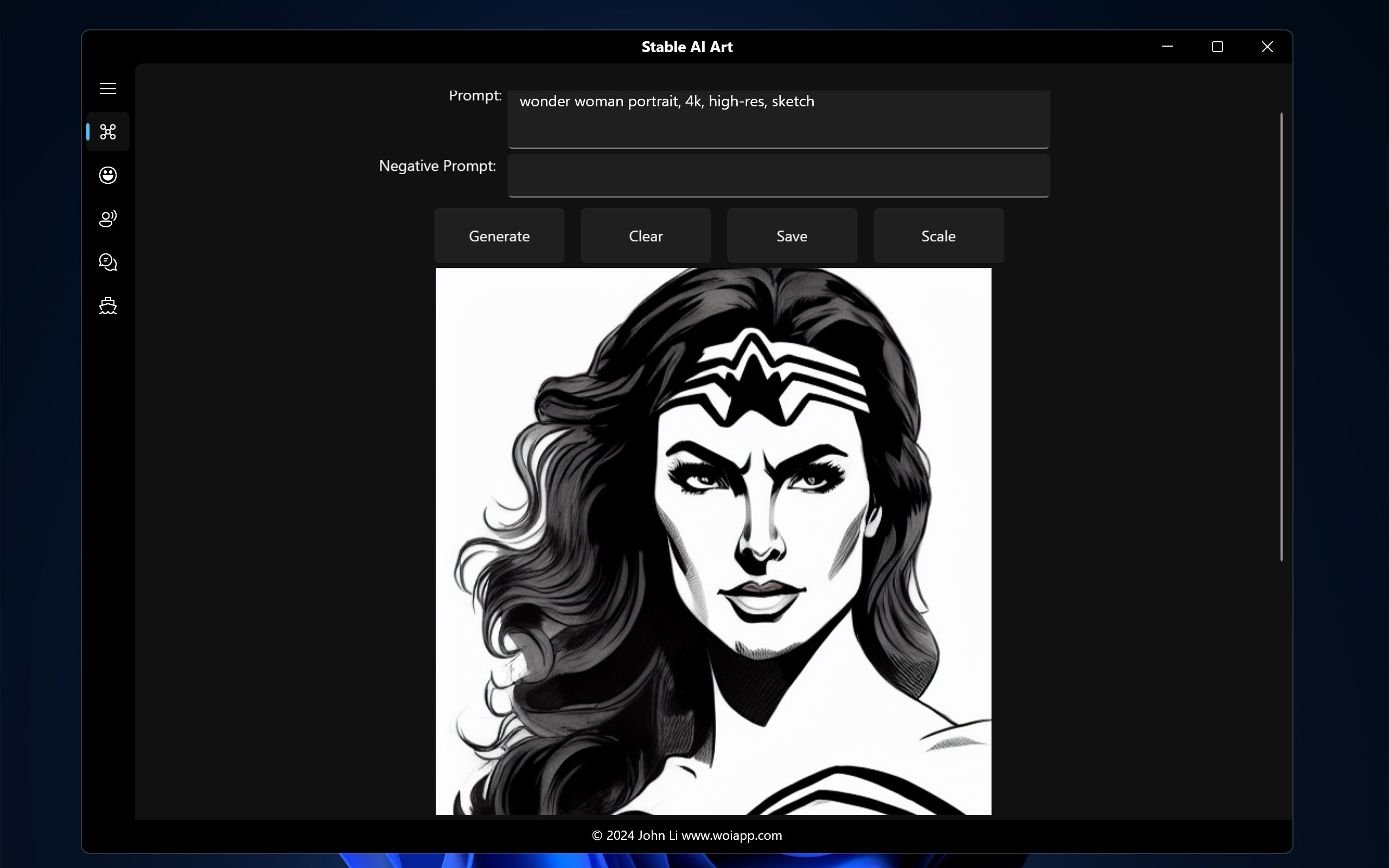The image size is (1389, 868).
Task: Click the Negative Prompt label
Action: tap(437, 166)
